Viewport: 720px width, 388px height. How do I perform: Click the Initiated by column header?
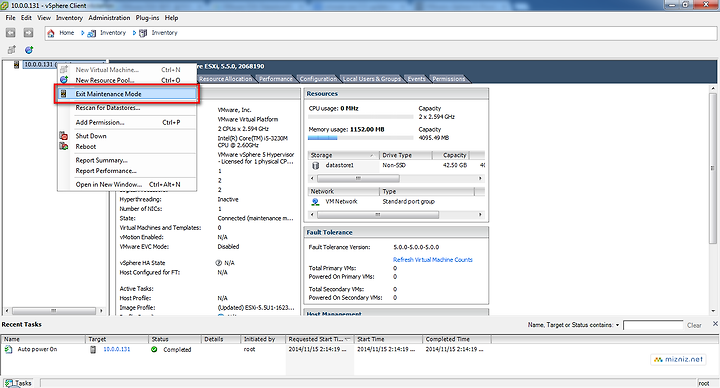point(263,339)
